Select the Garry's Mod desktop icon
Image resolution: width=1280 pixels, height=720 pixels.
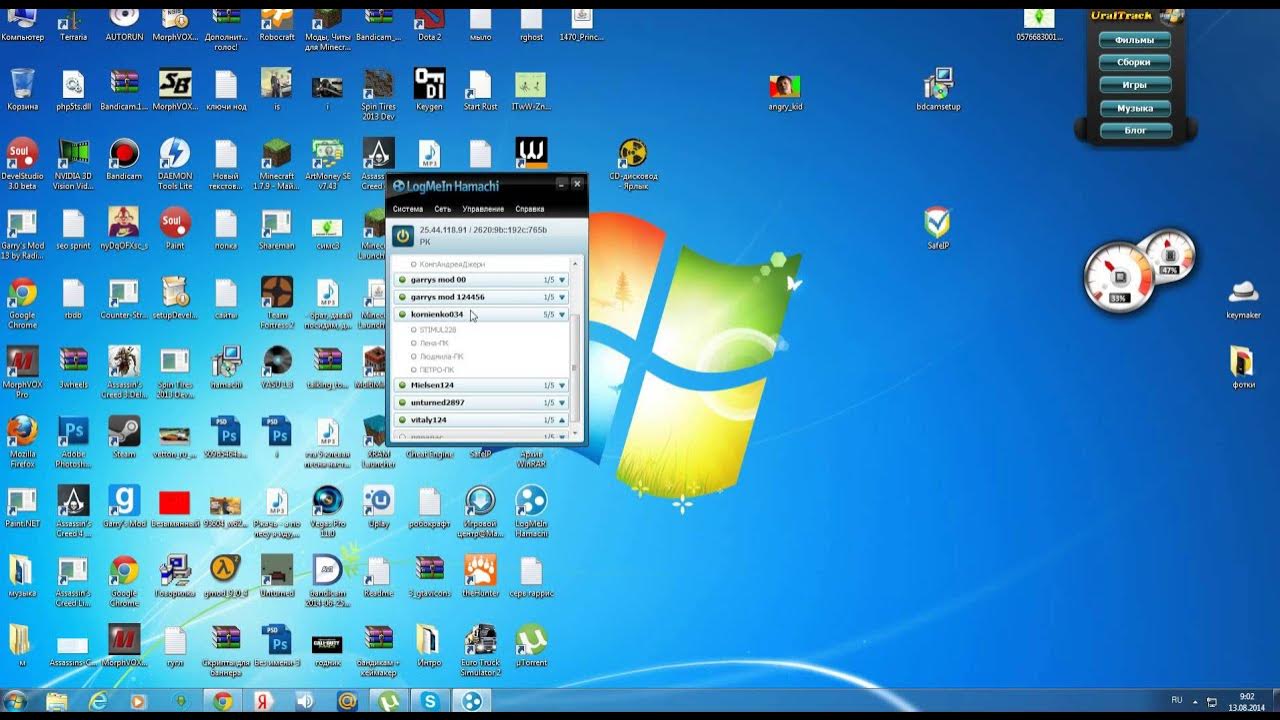pyautogui.click(x=124, y=505)
